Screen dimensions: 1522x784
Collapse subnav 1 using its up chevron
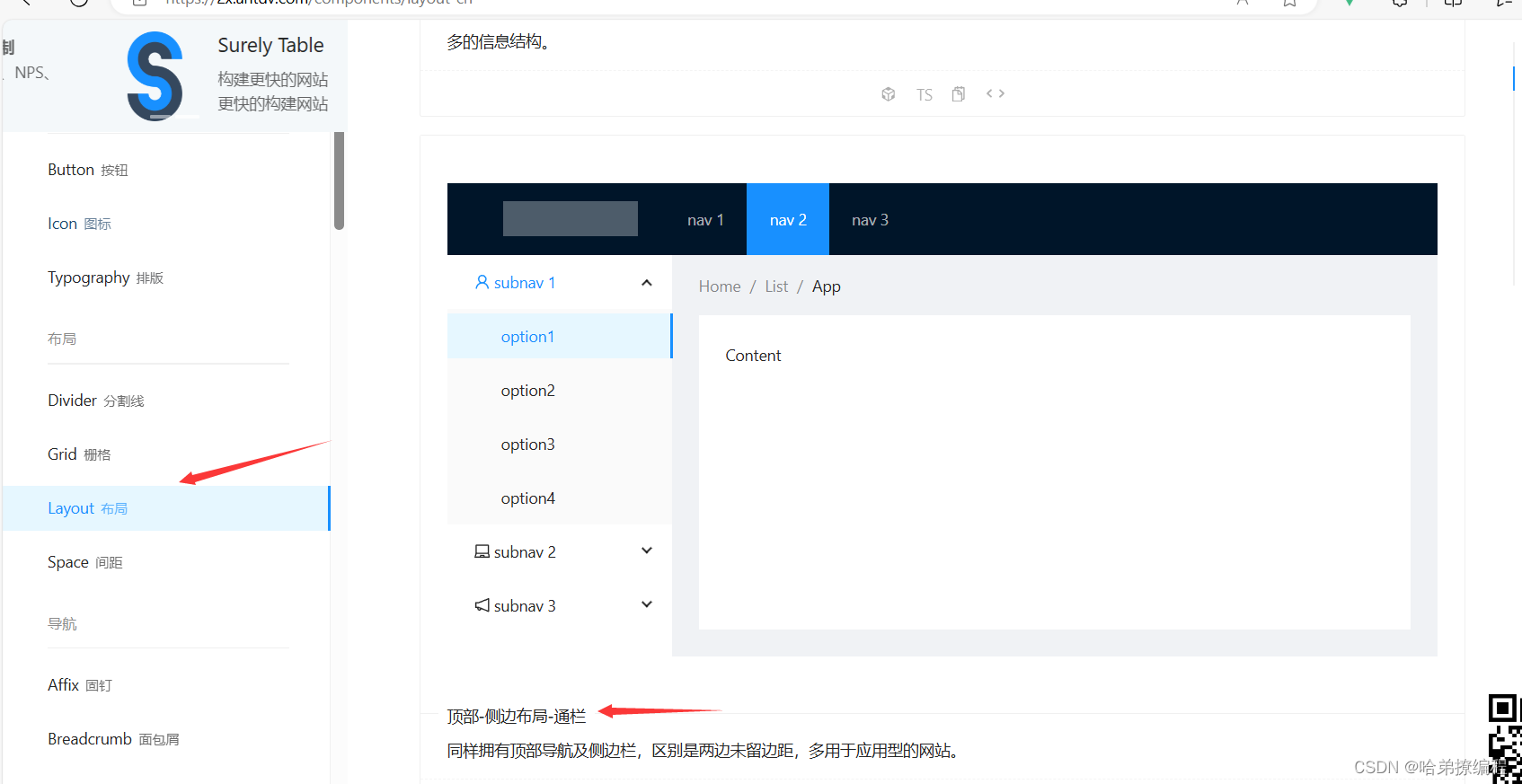click(x=647, y=283)
